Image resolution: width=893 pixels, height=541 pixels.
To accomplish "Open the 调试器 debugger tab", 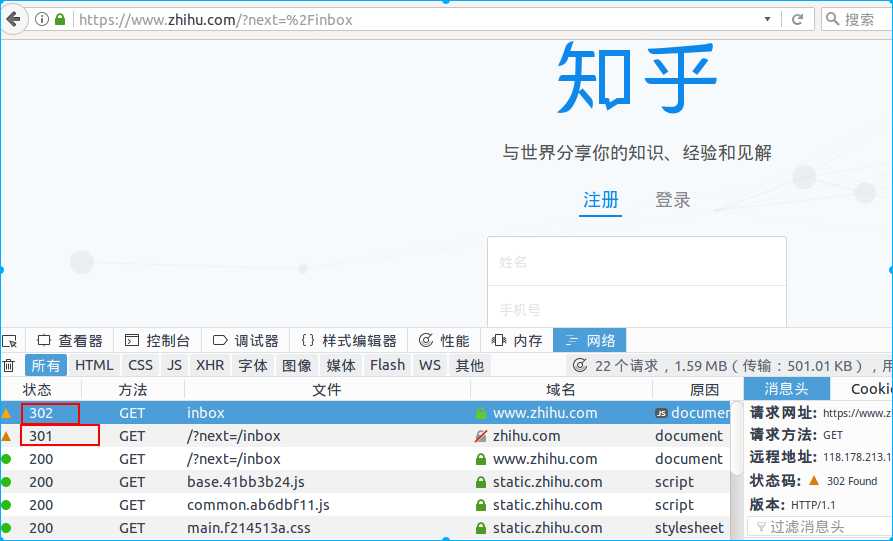I will [245, 341].
